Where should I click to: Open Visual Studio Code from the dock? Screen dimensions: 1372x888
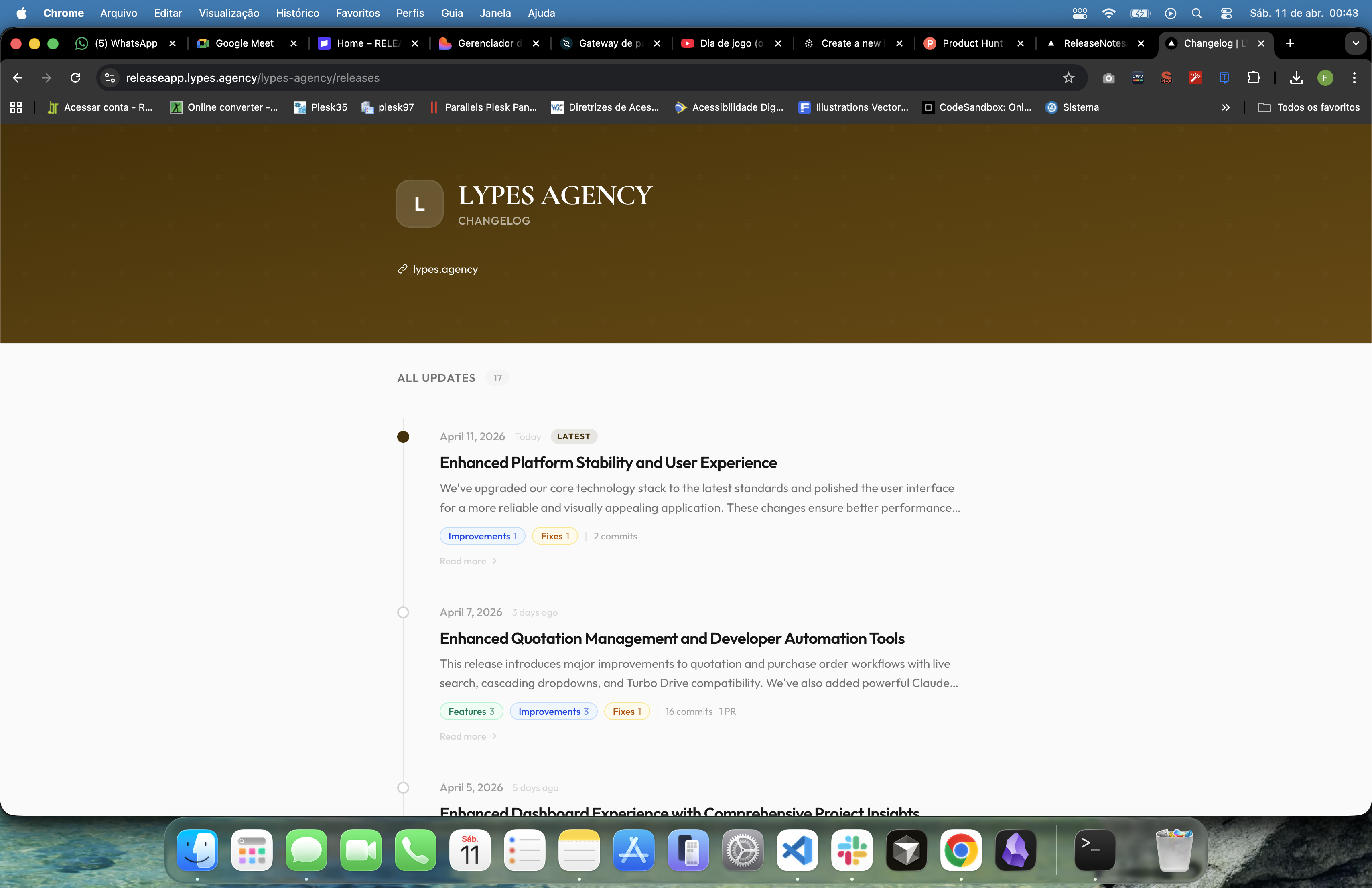pos(797,850)
